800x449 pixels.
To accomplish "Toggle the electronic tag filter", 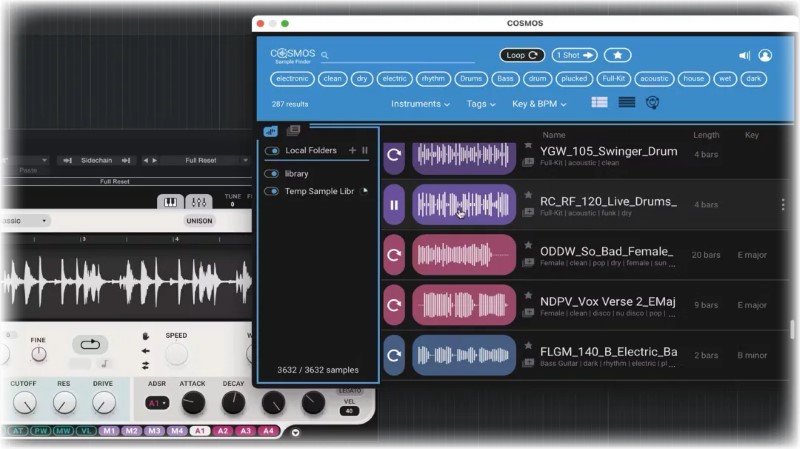I will click(292, 79).
